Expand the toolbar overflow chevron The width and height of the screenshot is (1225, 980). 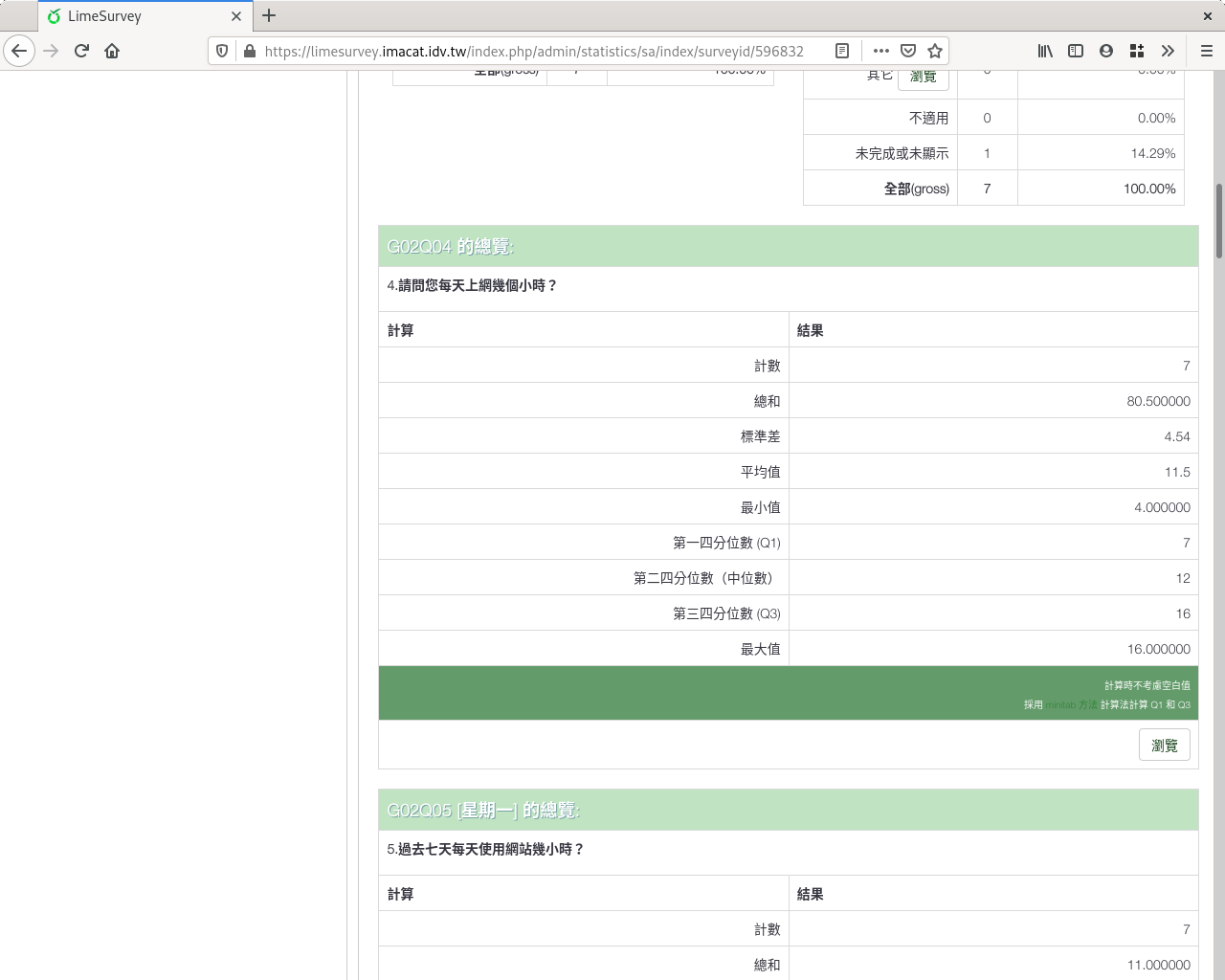point(1168,51)
